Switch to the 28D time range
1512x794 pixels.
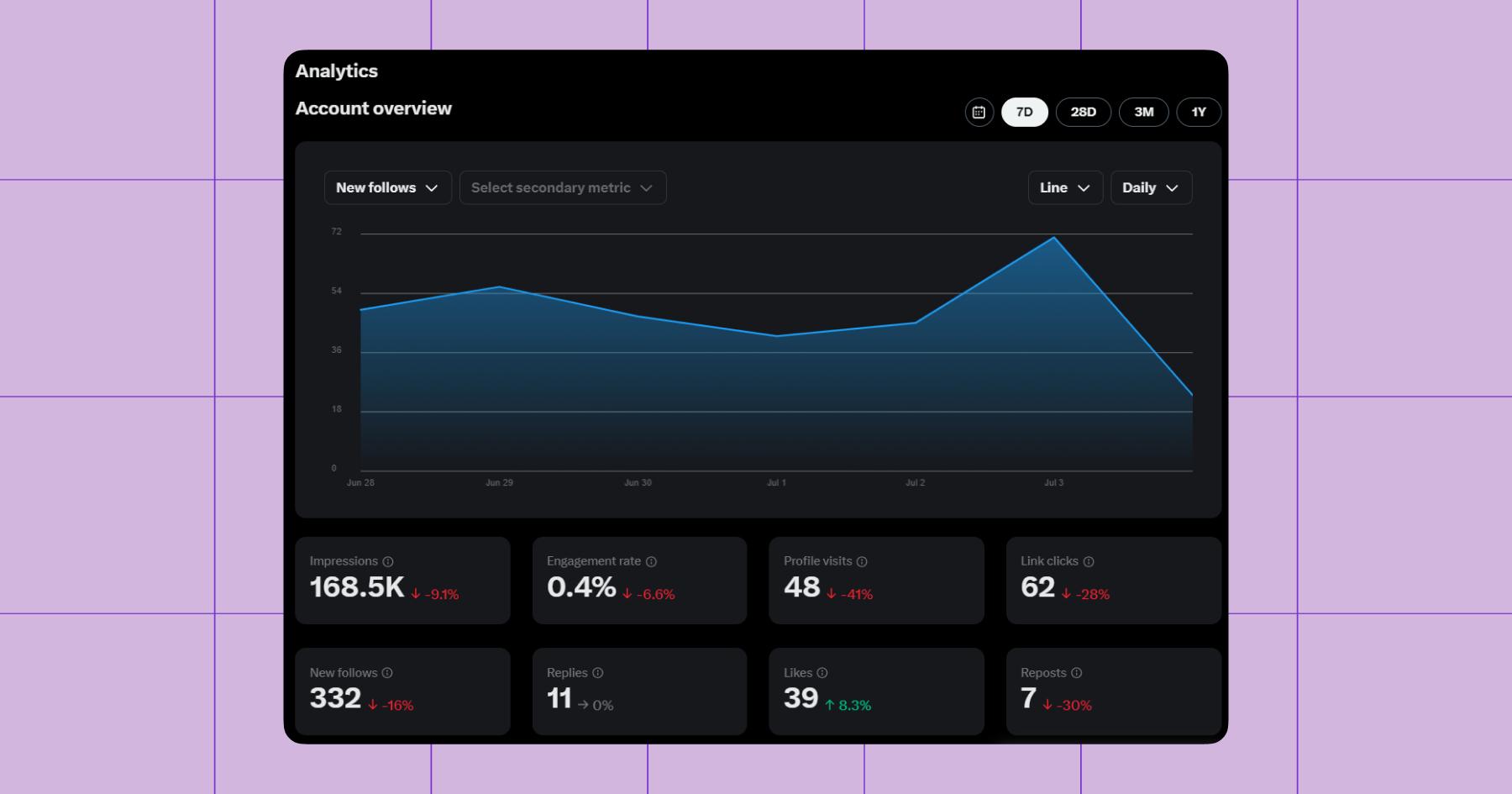[x=1084, y=112]
